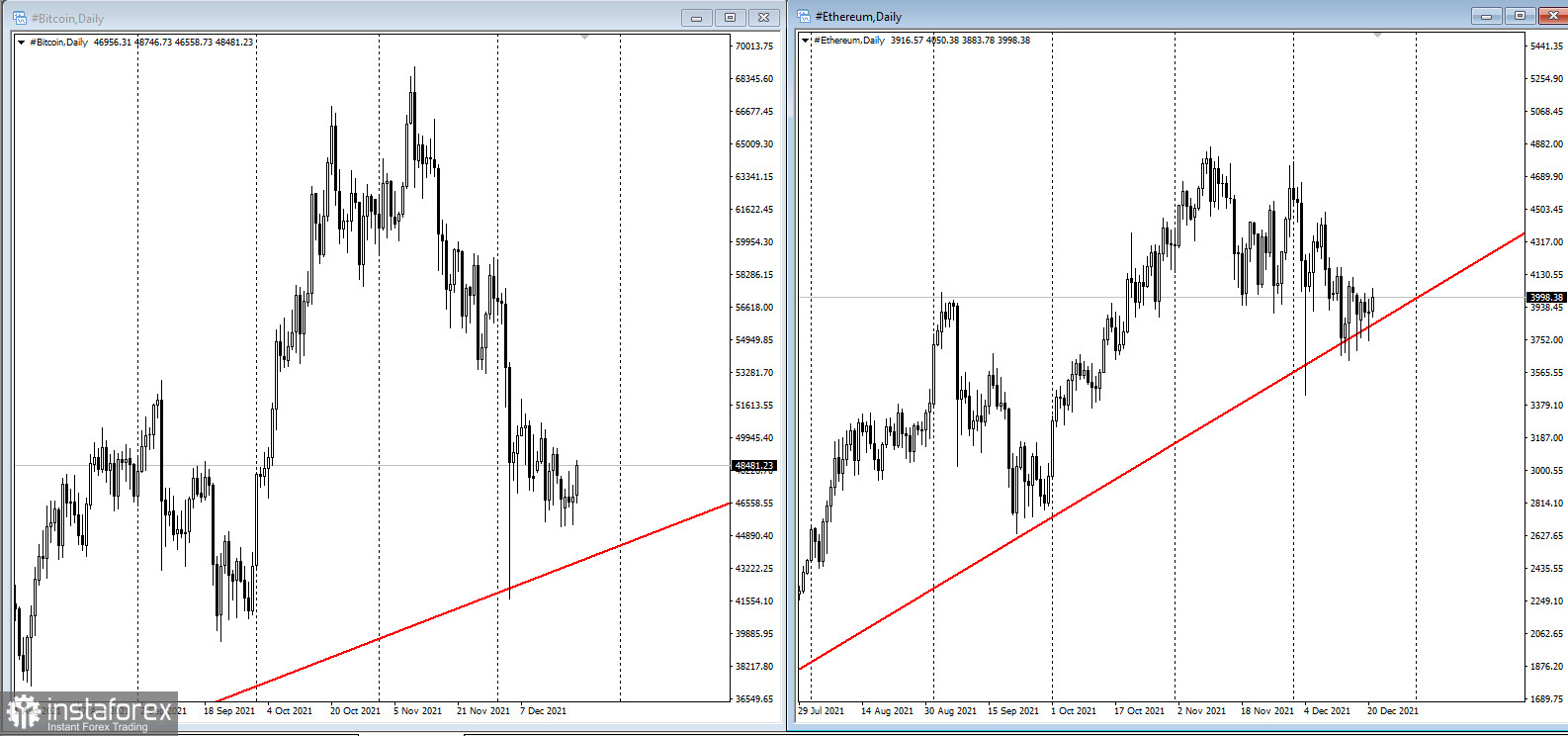Viewport: 1568px width, 736px height.
Task: Click the 2627.65 price level on Ethereum axis
Action: pos(1547,535)
